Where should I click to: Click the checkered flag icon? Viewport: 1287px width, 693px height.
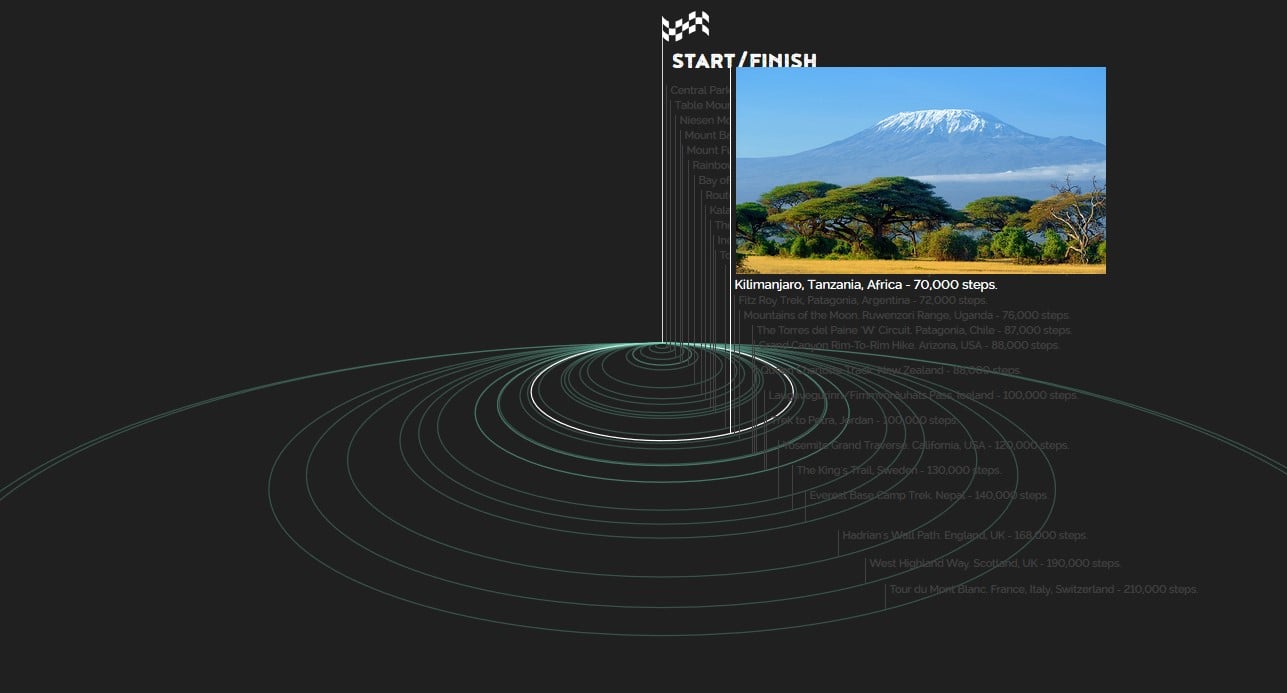coord(686,25)
